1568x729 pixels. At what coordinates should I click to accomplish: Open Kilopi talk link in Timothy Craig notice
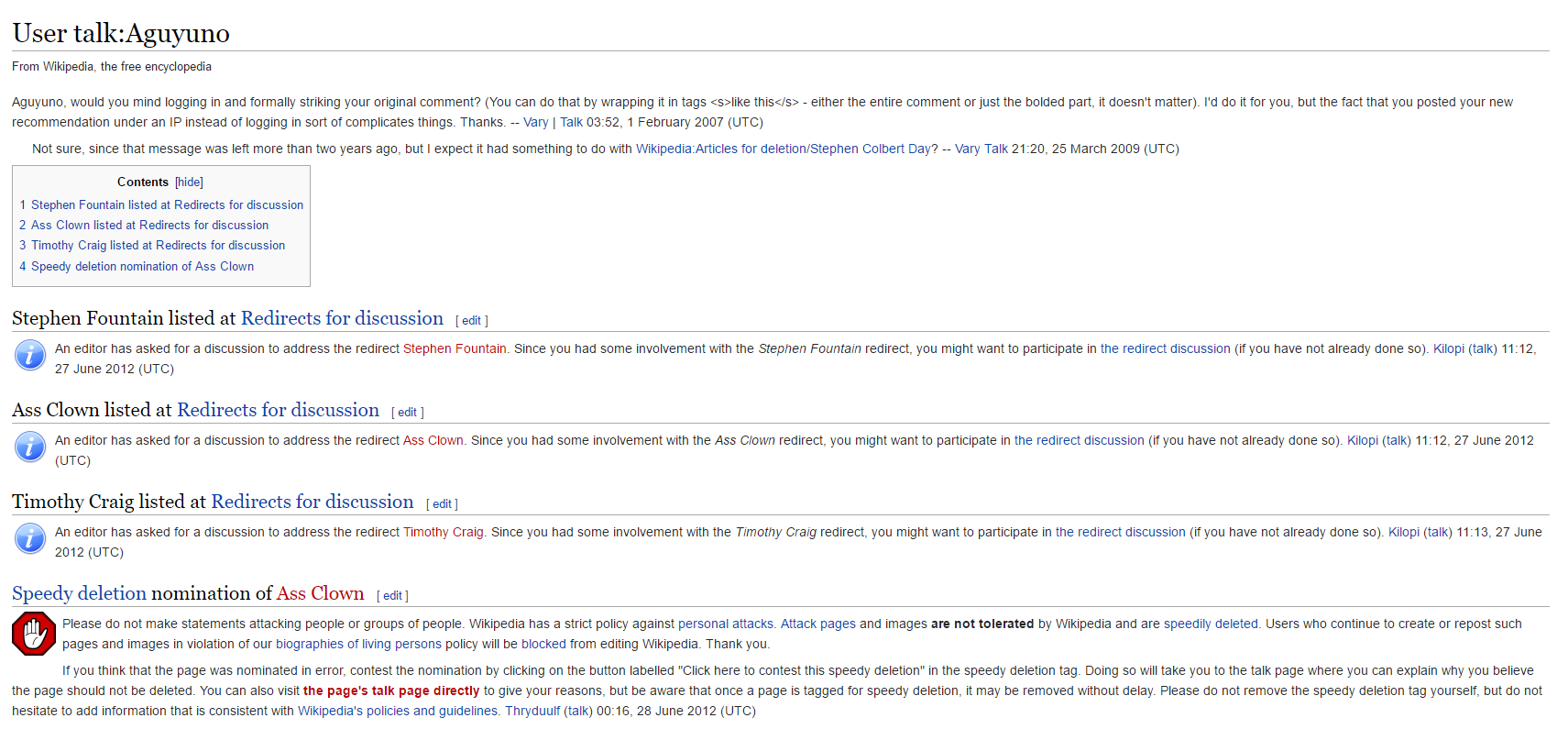pos(1438,532)
